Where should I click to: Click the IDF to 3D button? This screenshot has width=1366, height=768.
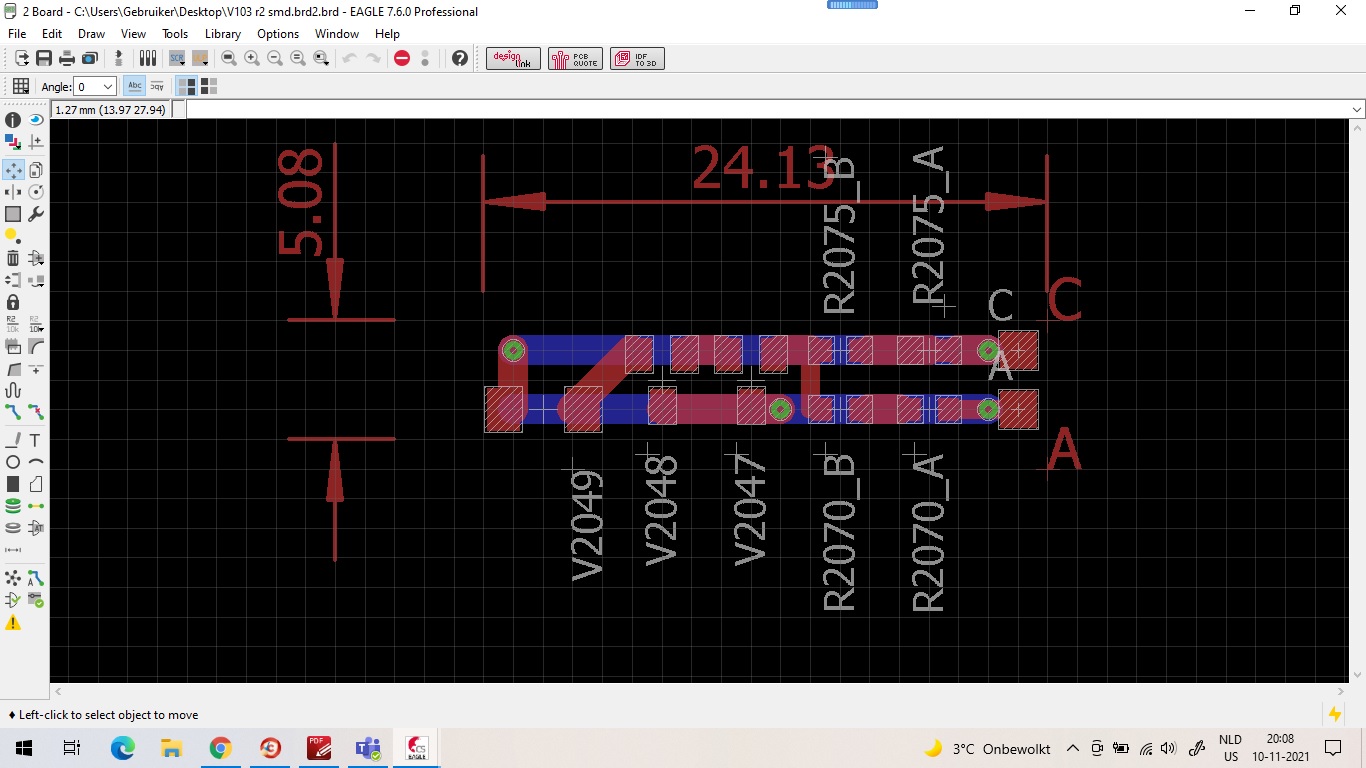pos(637,59)
